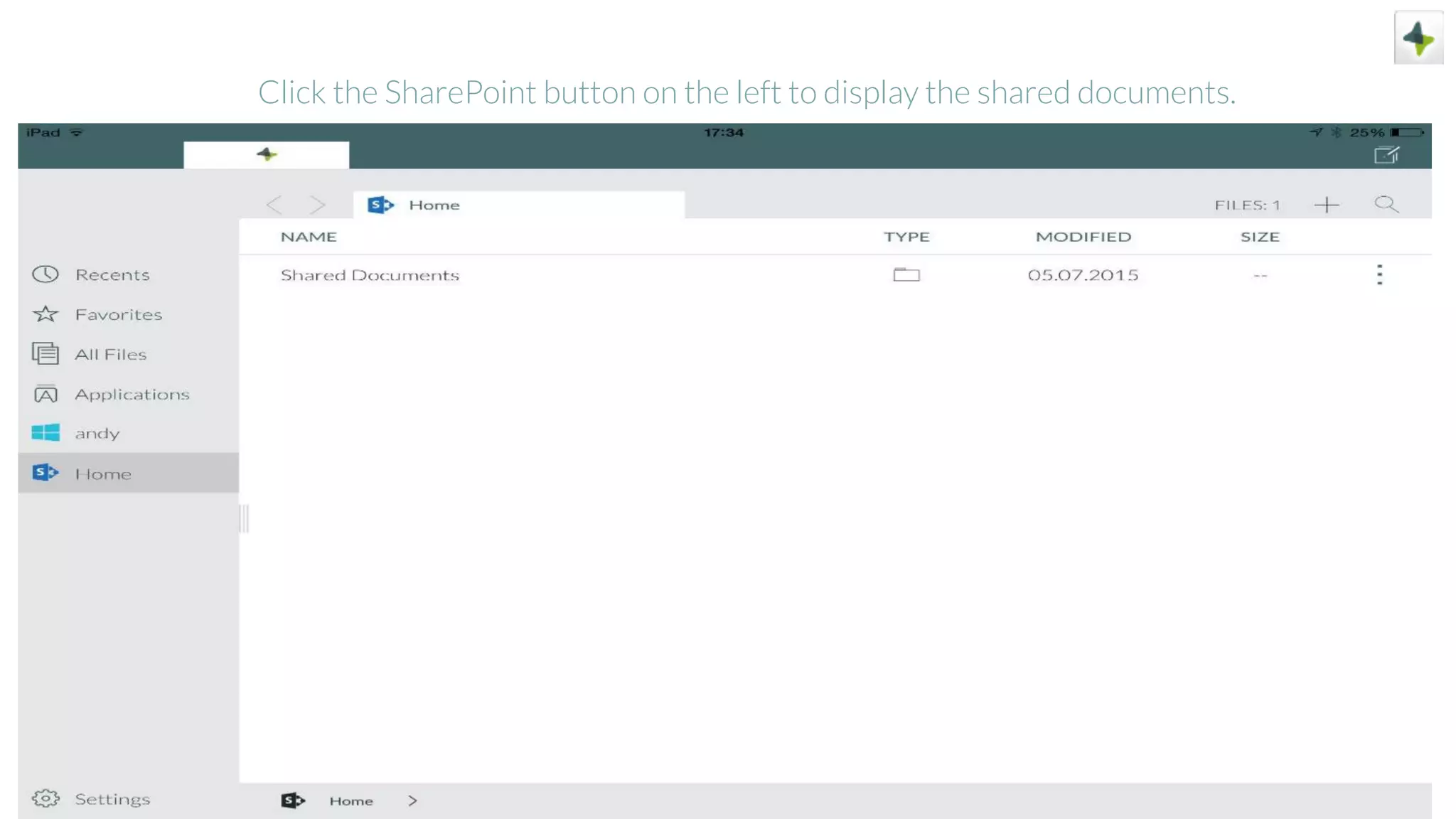Open search with the magnifier icon
Screen dimensions: 1456x819
(x=1386, y=205)
